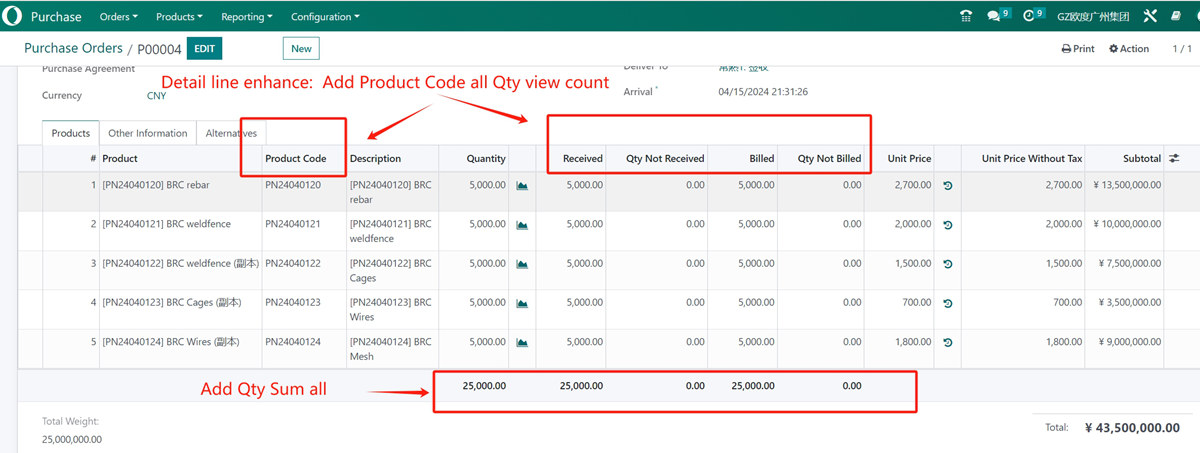Select product '[PN24040124] BRC Wires (副本)'
The width and height of the screenshot is (1200, 453).
(171, 342)
